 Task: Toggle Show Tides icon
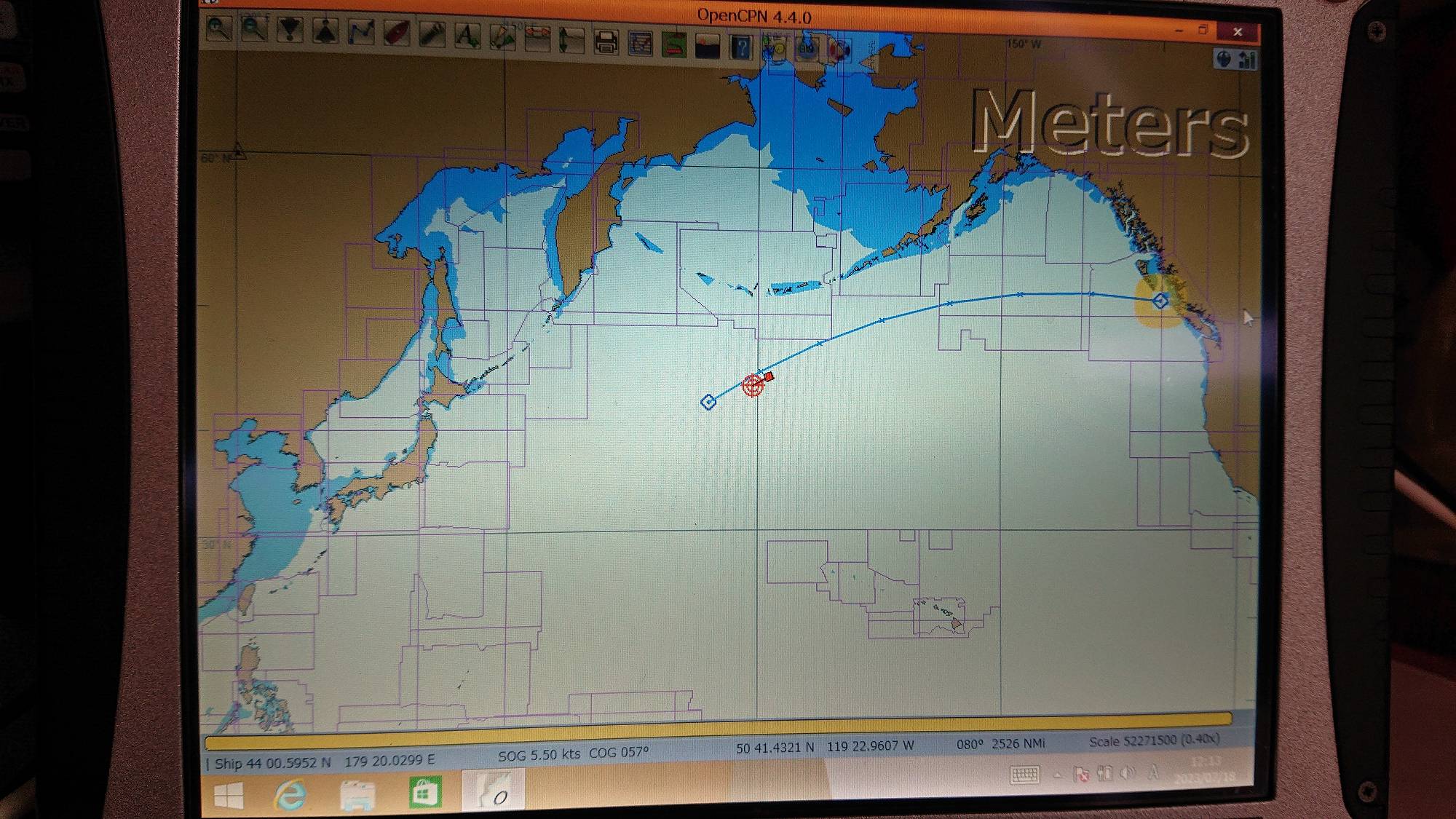tap(571, 39)
